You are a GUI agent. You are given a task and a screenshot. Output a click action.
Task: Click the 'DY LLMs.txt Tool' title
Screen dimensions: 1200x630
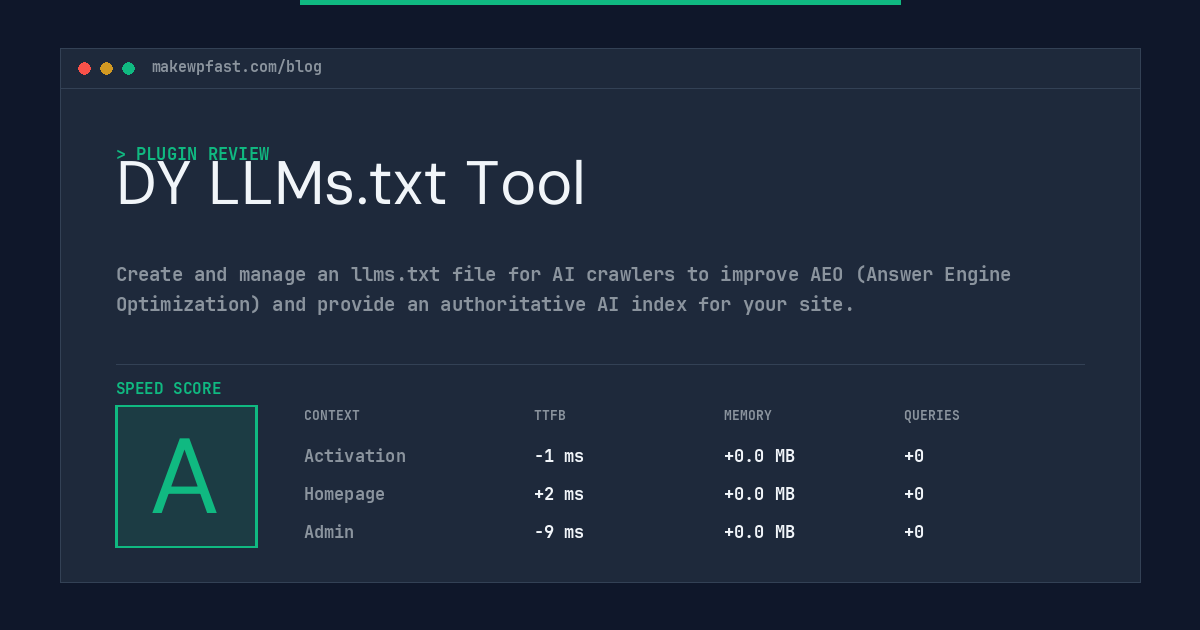point(351,185)
